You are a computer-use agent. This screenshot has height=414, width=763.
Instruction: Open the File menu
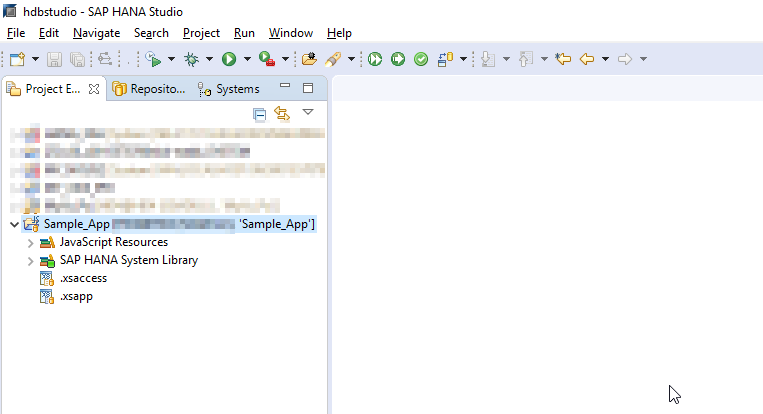point(16,33)
